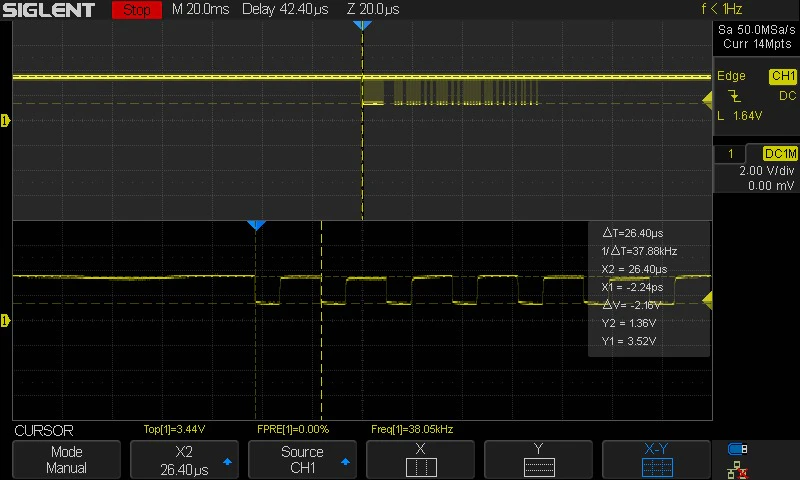Click the Top[1]=3.44V measurement

174,430
